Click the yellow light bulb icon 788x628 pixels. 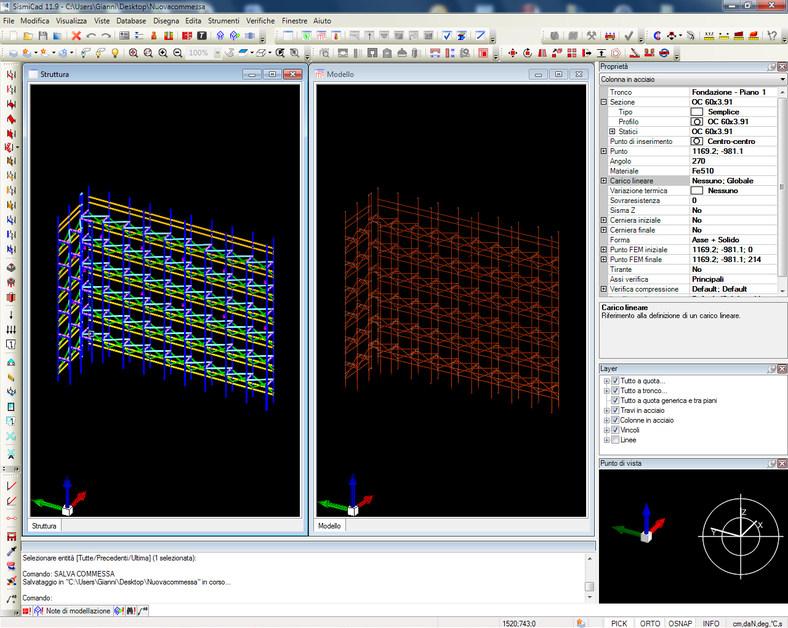pos(114,52)
